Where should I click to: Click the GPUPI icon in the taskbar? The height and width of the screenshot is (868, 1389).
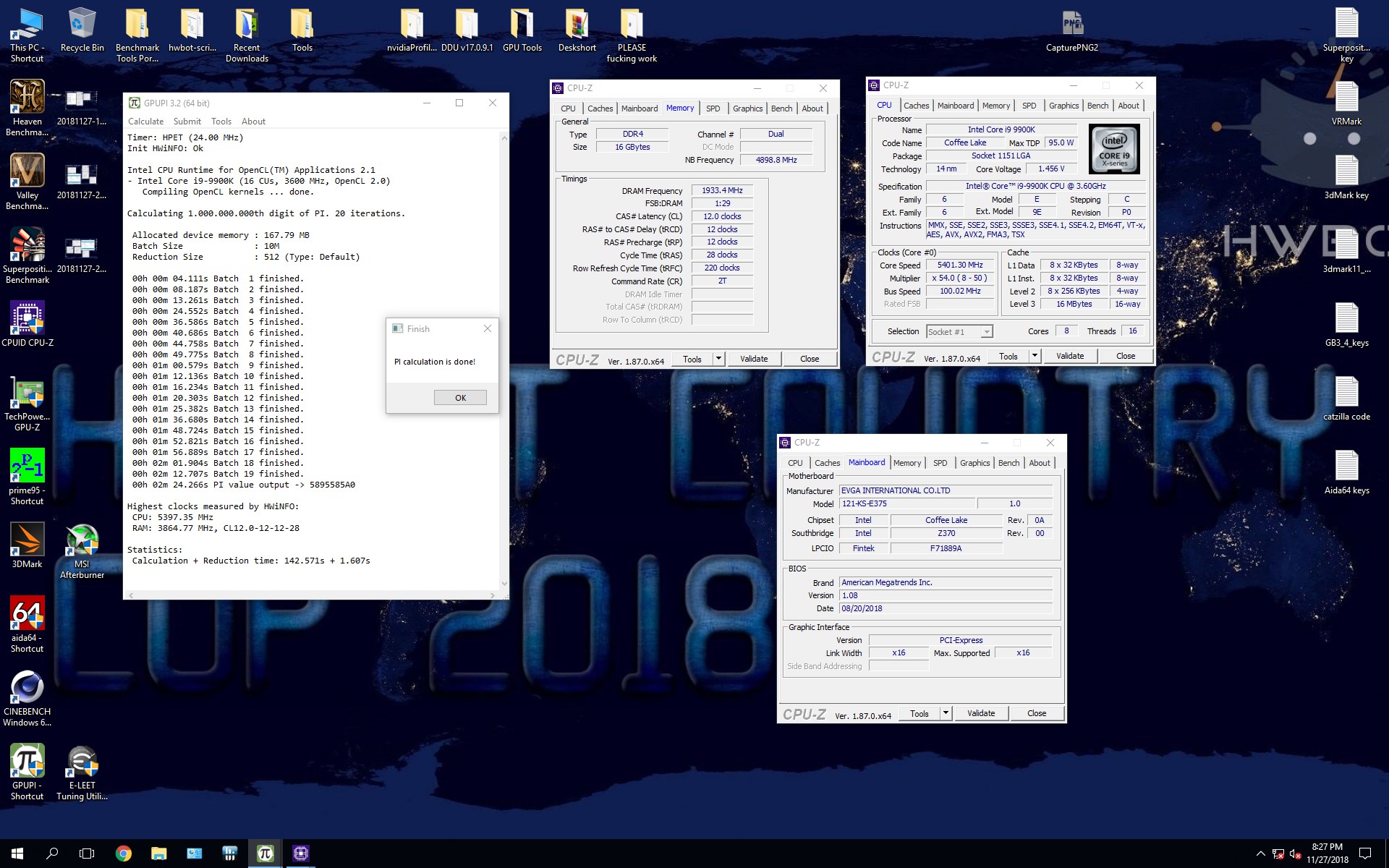click(265, 854)
